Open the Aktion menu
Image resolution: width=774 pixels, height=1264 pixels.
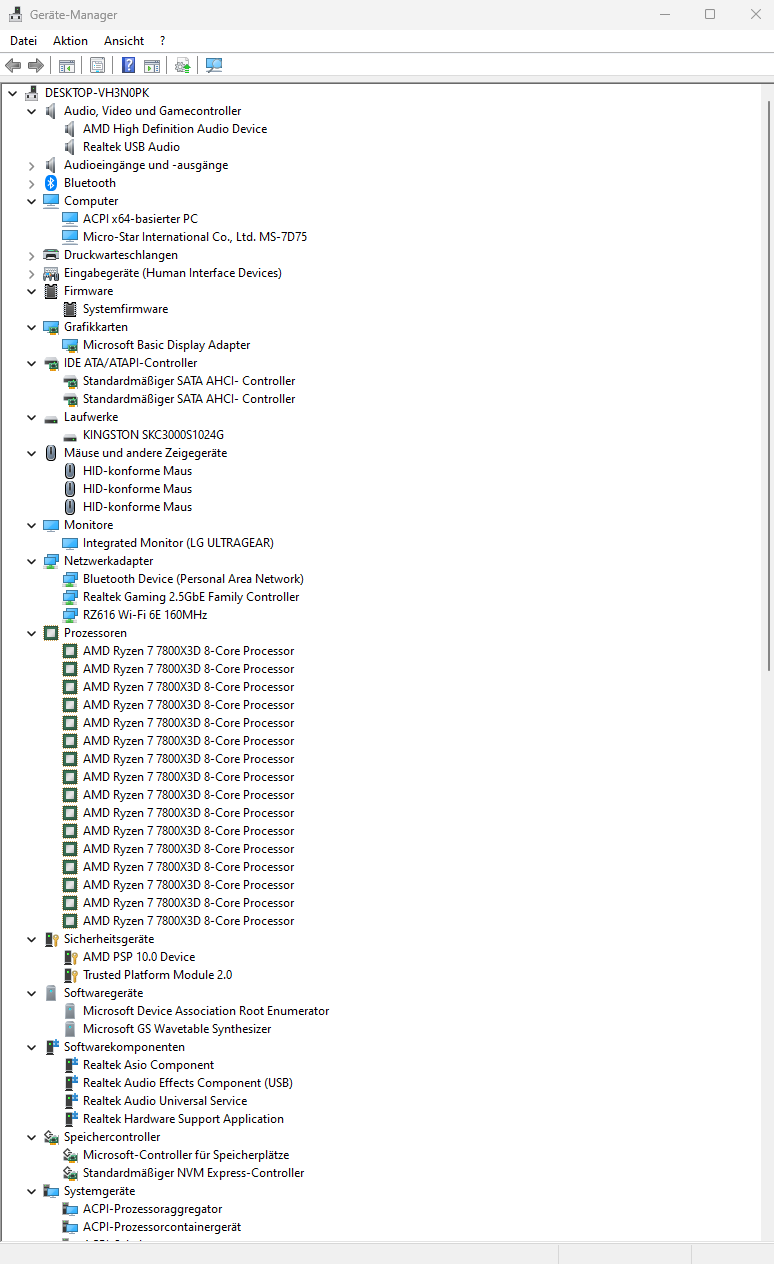point(70,41)
